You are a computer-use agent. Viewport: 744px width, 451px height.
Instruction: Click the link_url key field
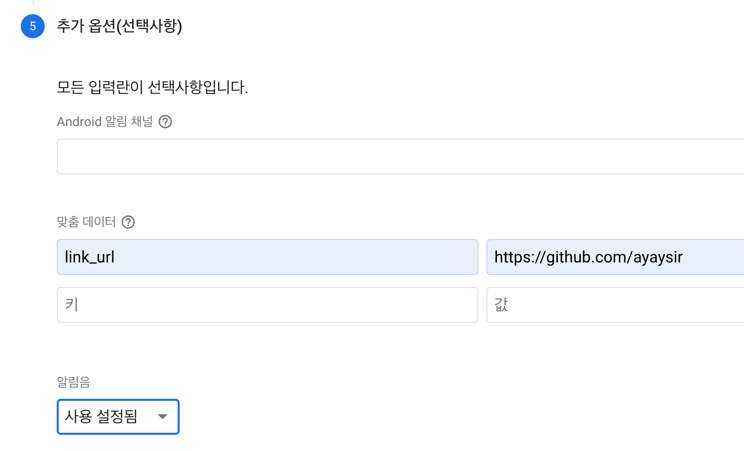267,257
